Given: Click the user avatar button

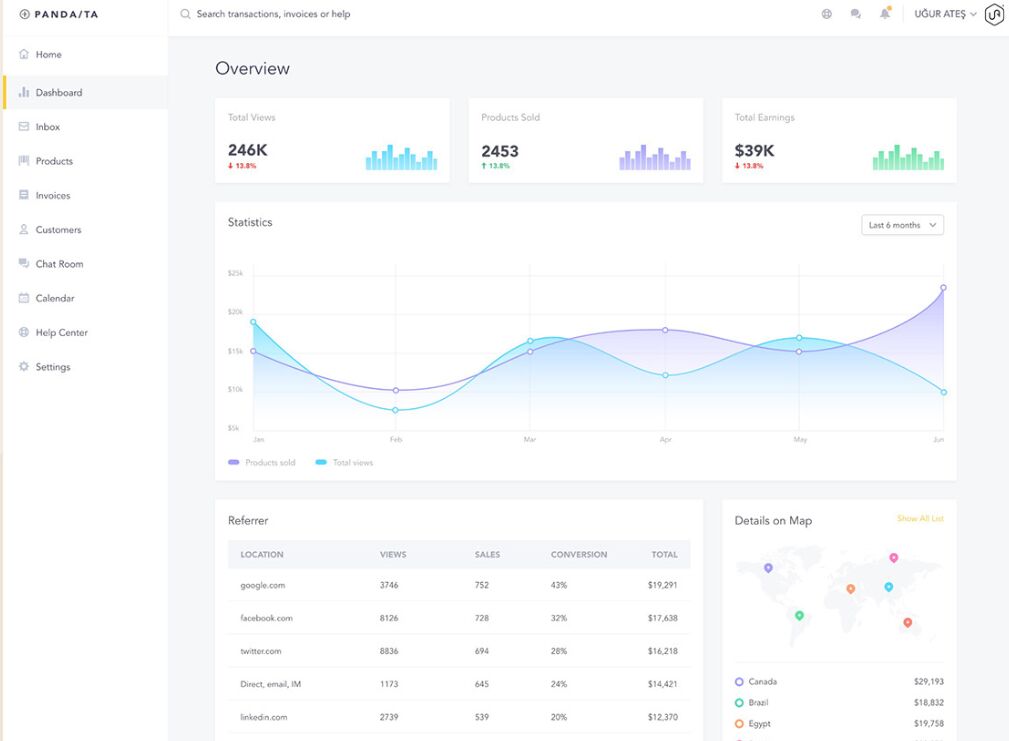Looking at the screenshot, I should [993, 14].
